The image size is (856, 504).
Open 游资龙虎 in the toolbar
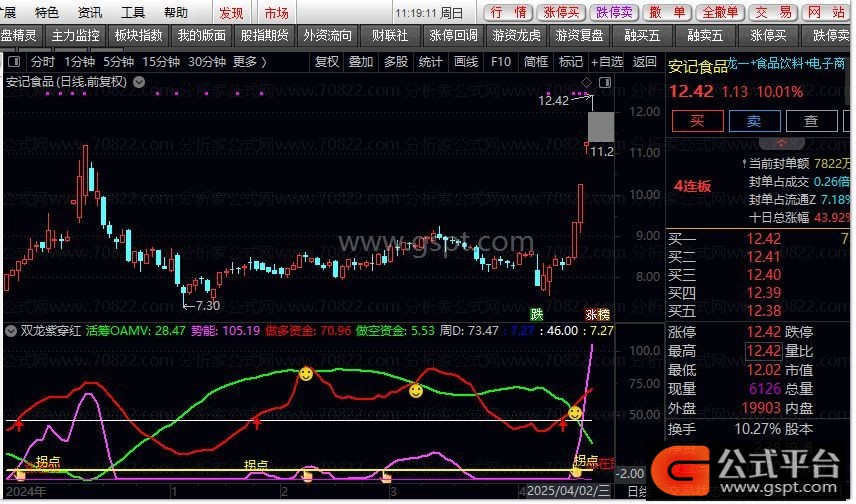[x=516, y=35]
